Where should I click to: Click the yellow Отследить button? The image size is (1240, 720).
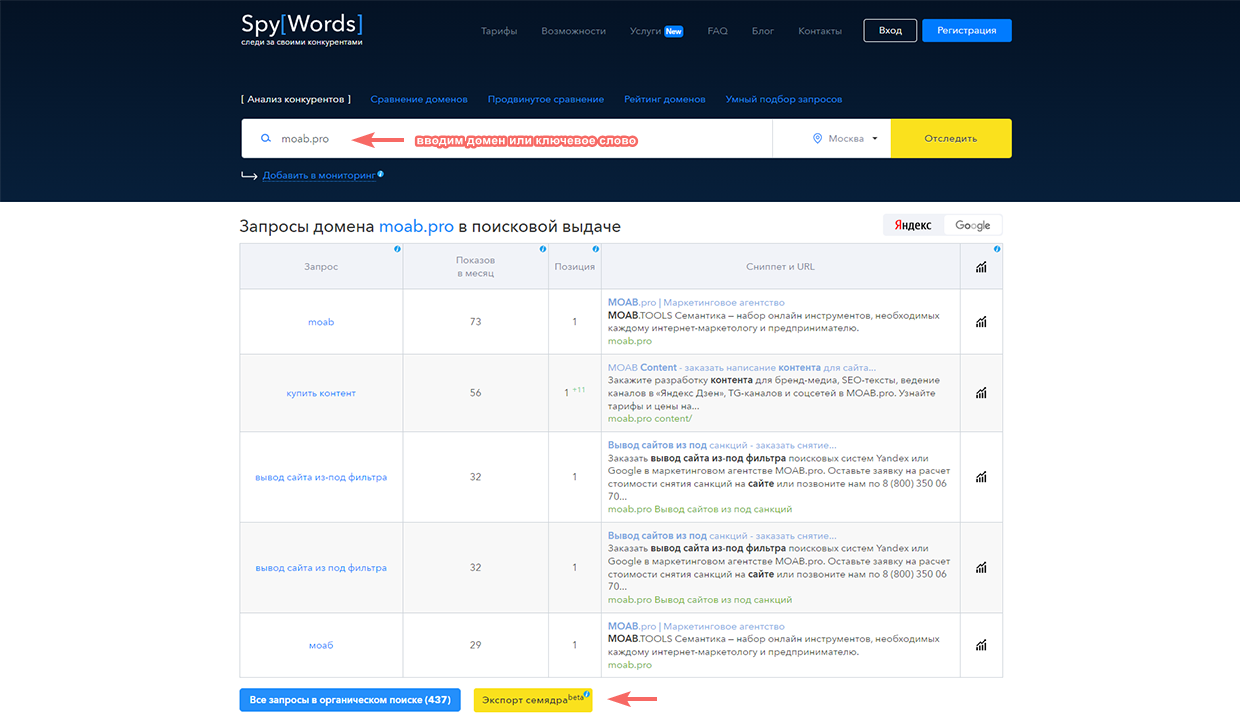pyautogui.click(x=951, y=138)
